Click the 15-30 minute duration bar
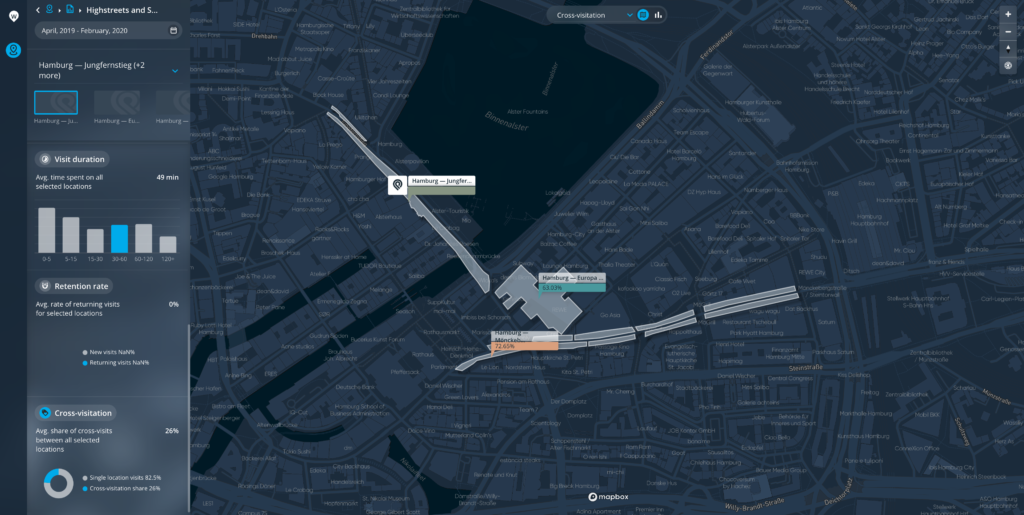Image resolution: width=1024 pixels, height=515 pixels. click(95, 241)
